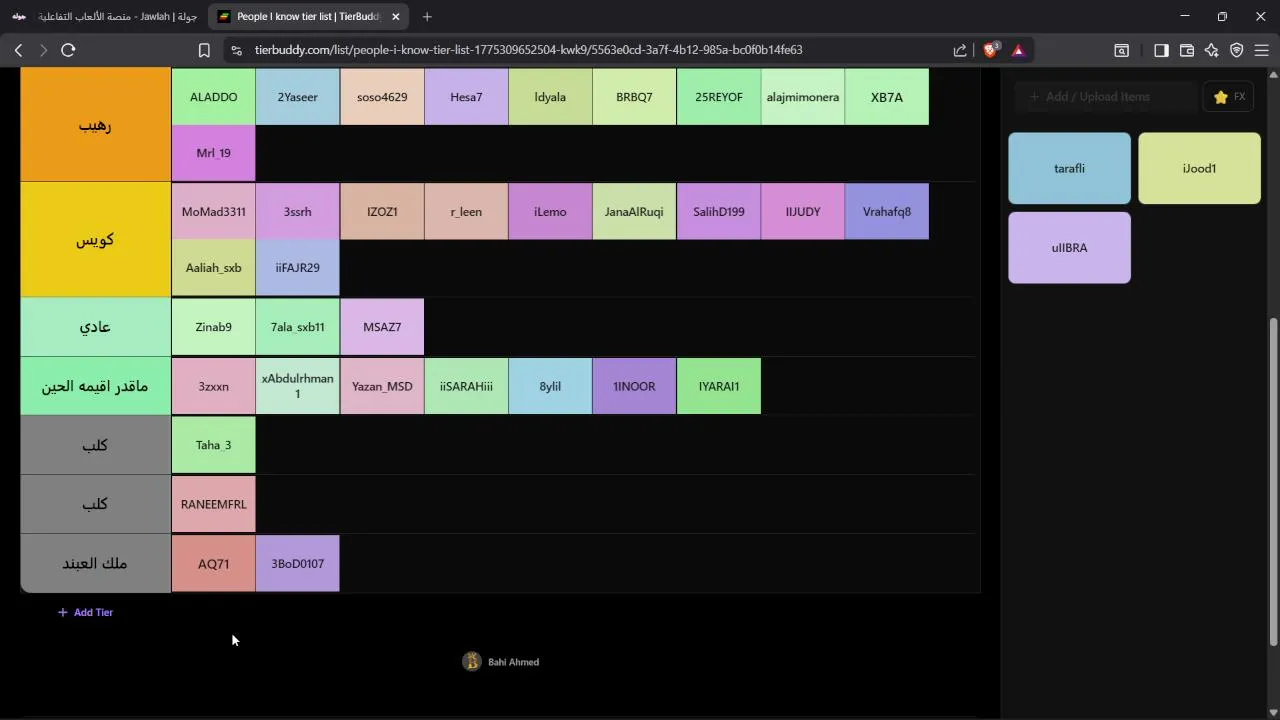Click the Bahi Ahmed avatar icon
Image resolution: width=1280 pixels, height=720 pixels.
[472, 662]
